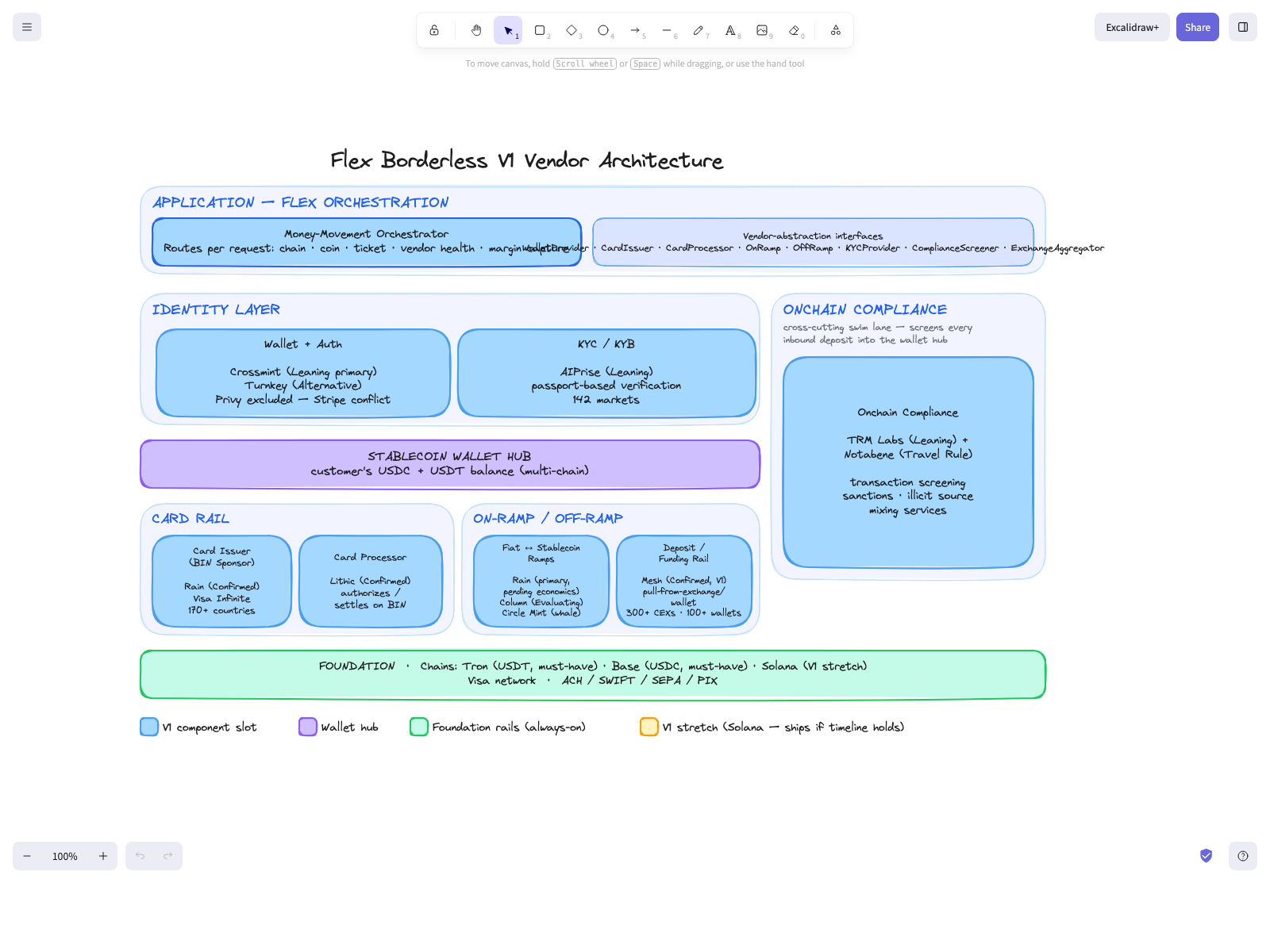Select the cross-cutting swim lane note text
This screenshot has height=952, width=1270.
[878, 334]
